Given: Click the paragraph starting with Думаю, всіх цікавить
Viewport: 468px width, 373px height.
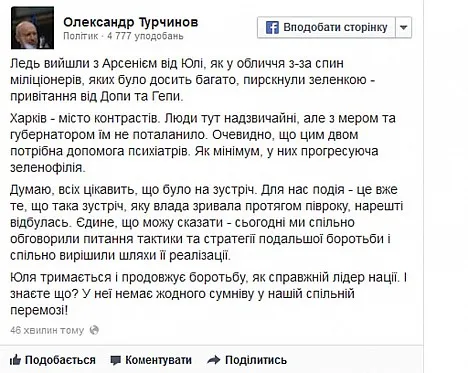Looking at the screenshot, I should [x=207, y=222].
